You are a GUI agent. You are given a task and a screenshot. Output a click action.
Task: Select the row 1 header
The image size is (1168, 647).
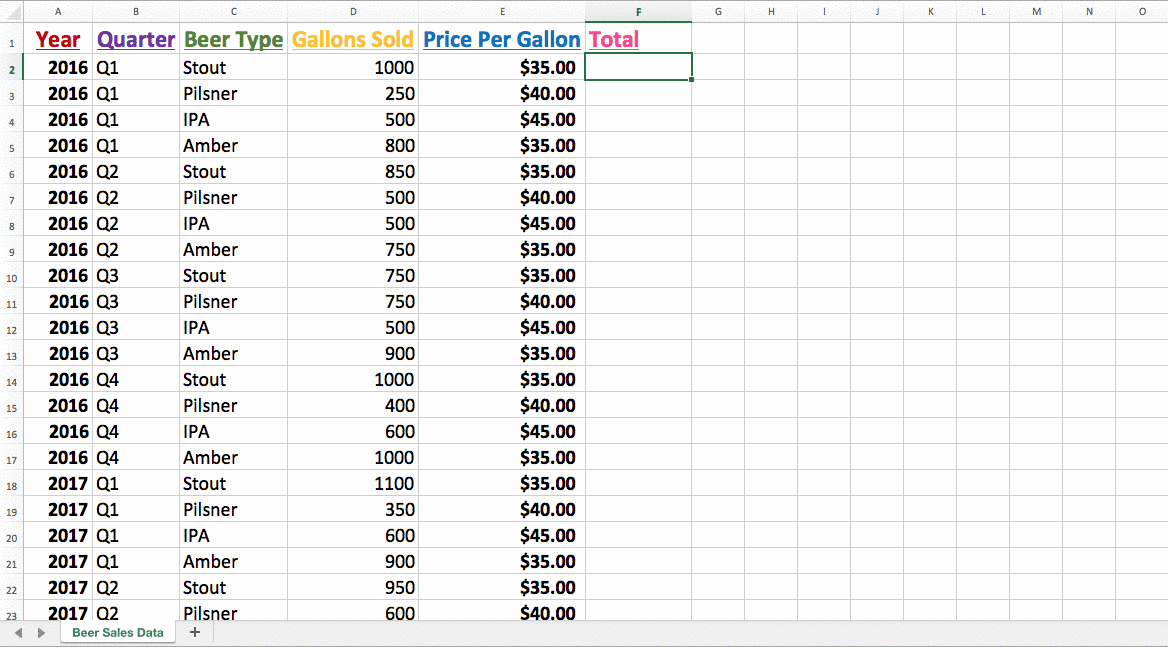pos(11,43)
